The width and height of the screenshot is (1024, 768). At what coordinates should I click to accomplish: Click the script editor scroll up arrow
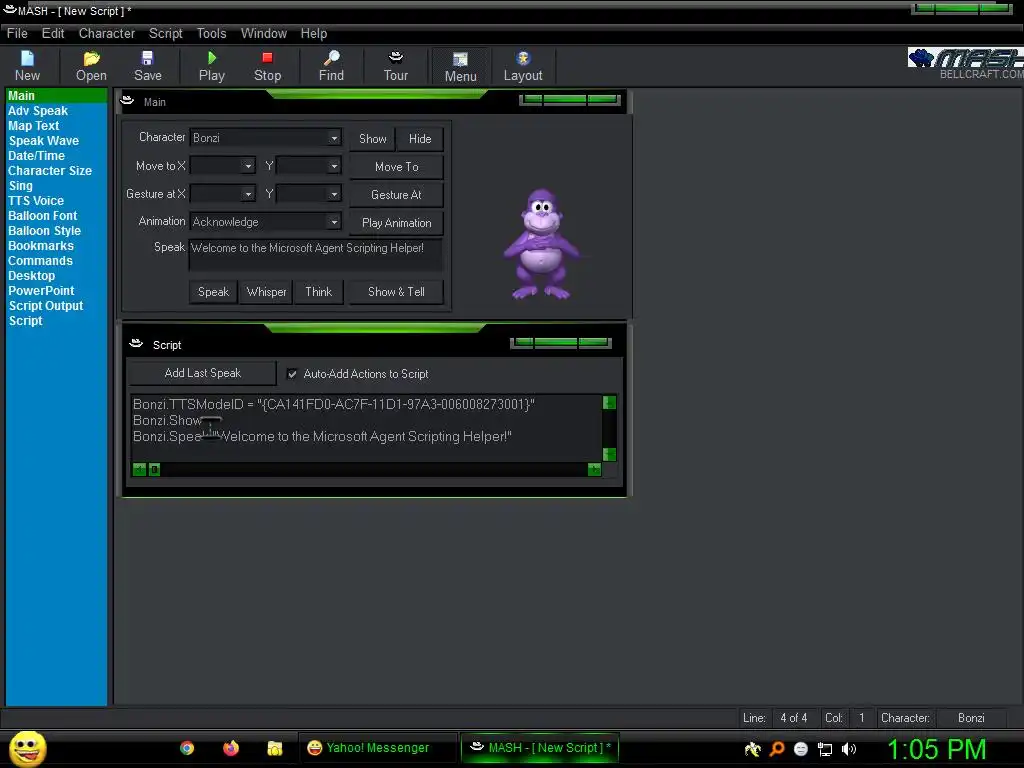(x=609, y=402)
